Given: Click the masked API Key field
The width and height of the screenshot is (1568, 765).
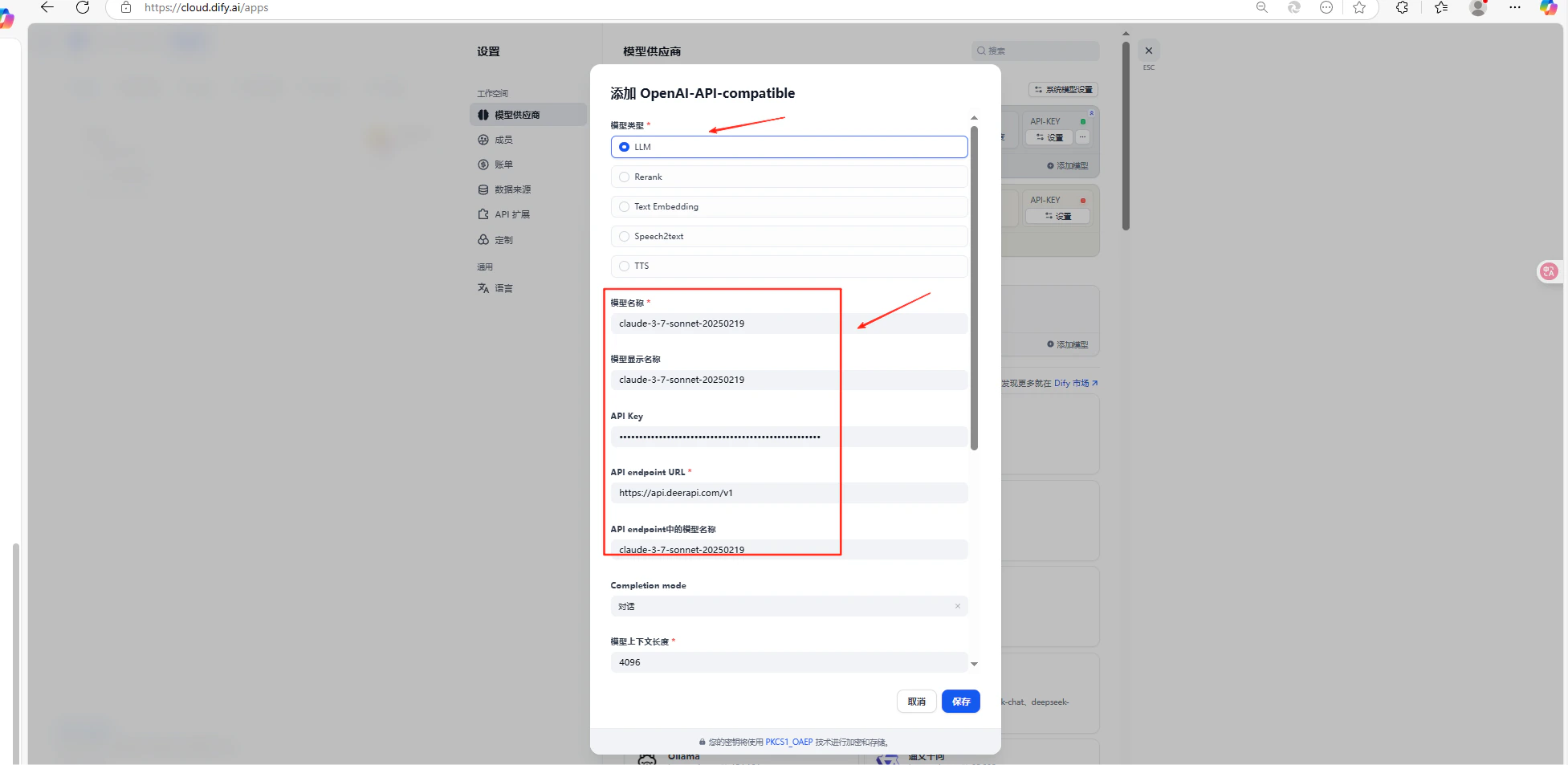Looking at the screenshot, I should coord(788,437).
